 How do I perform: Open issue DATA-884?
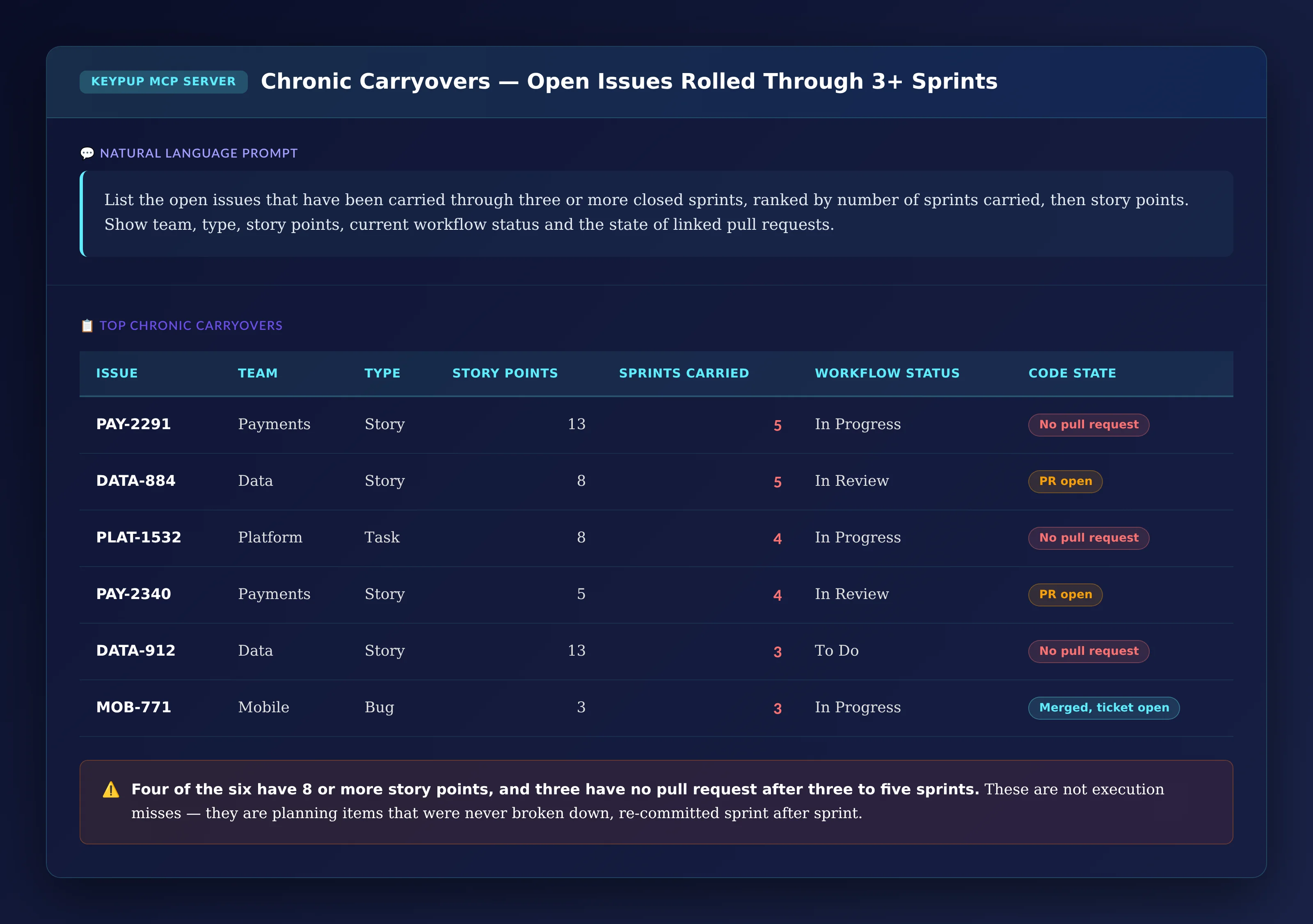tap(136, 481)
